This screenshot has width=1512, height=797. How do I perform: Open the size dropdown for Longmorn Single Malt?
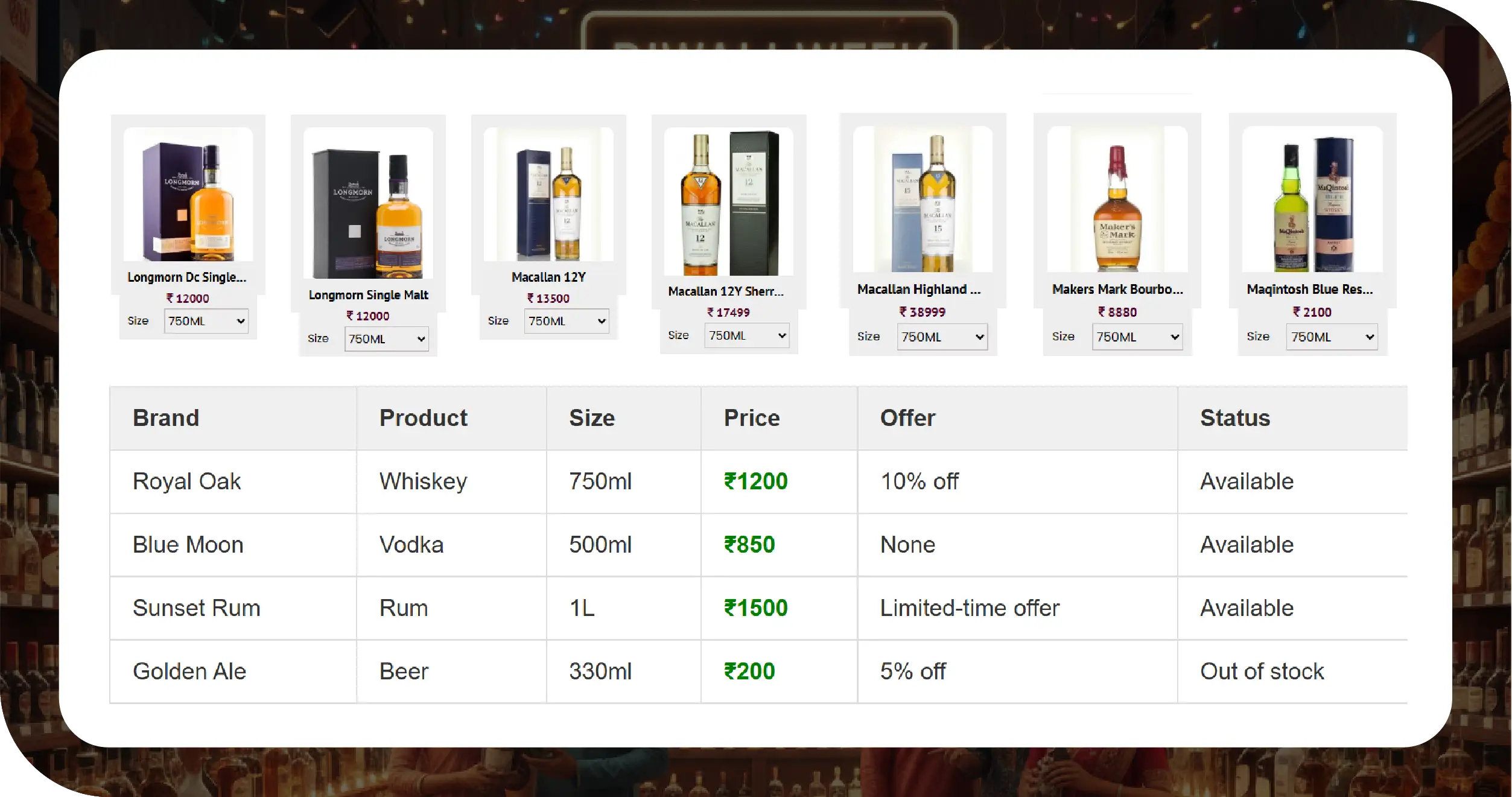386,339
